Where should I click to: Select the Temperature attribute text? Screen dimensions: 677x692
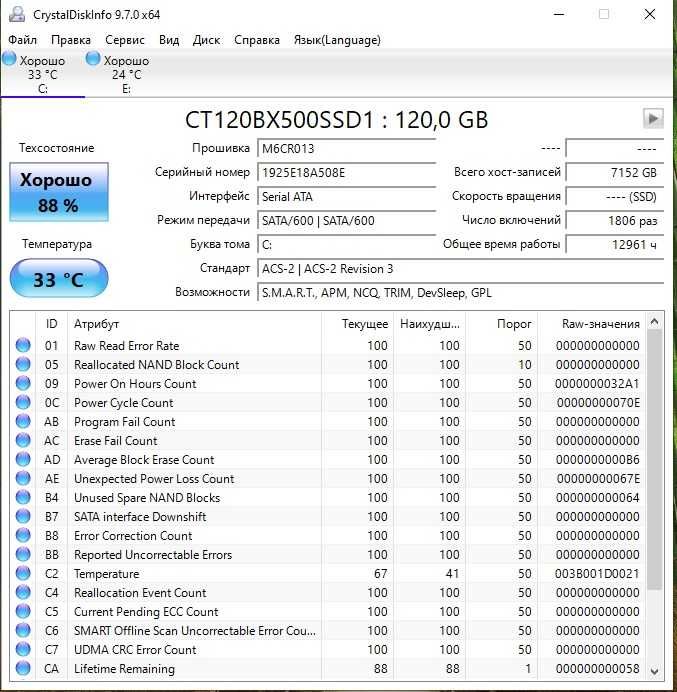pos(106,574)
